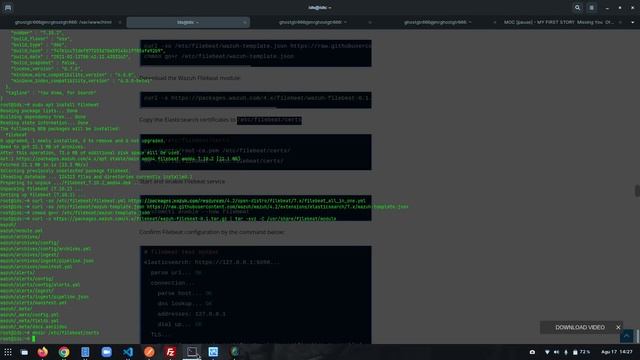Image resolution: width=640 pixels, height=360 pixels.
Task: Click the terminal search icon
Action: 577,7
